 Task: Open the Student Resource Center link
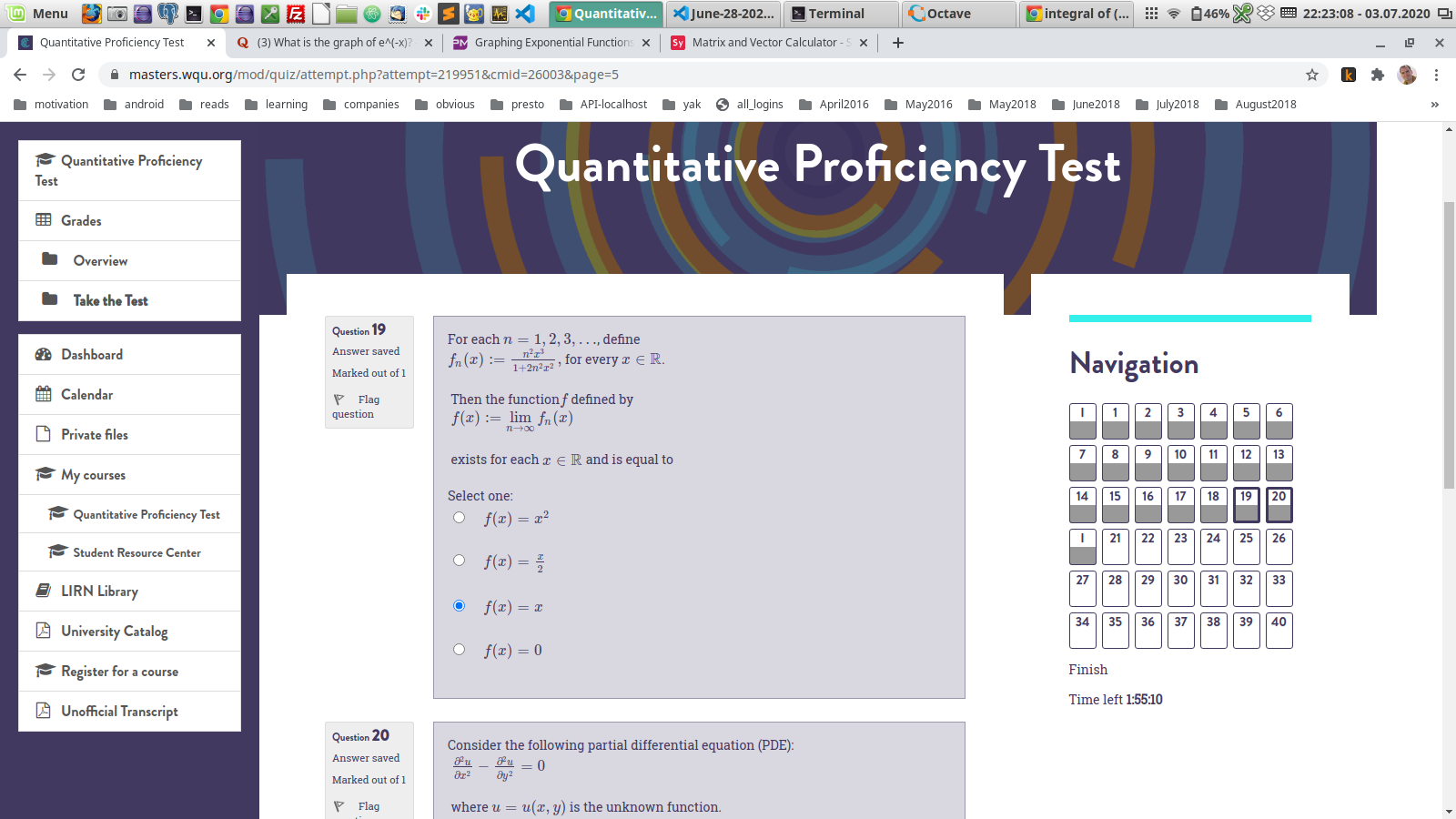[x=136, y=552]
